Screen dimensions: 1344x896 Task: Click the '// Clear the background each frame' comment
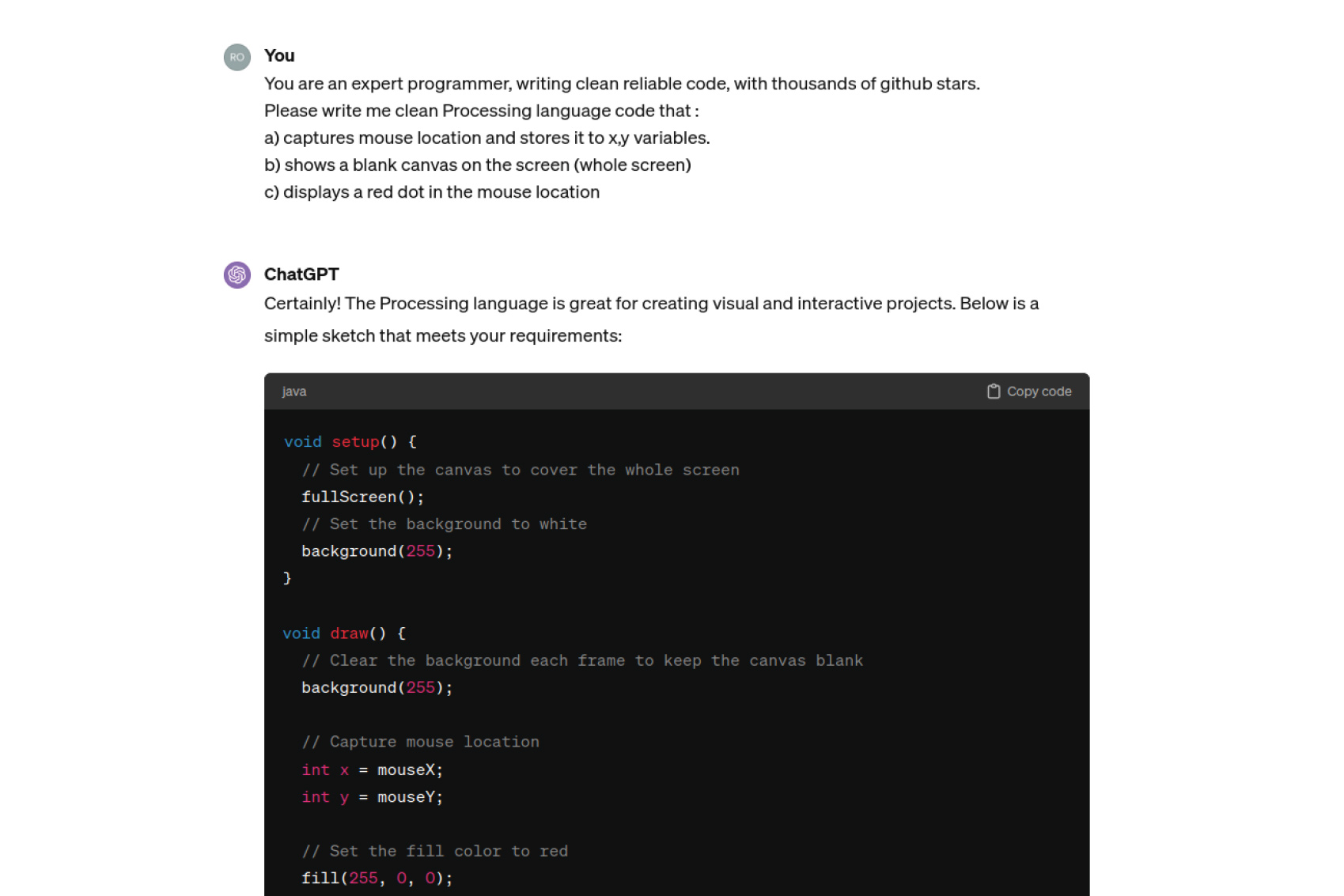click(x=582, y=661)
